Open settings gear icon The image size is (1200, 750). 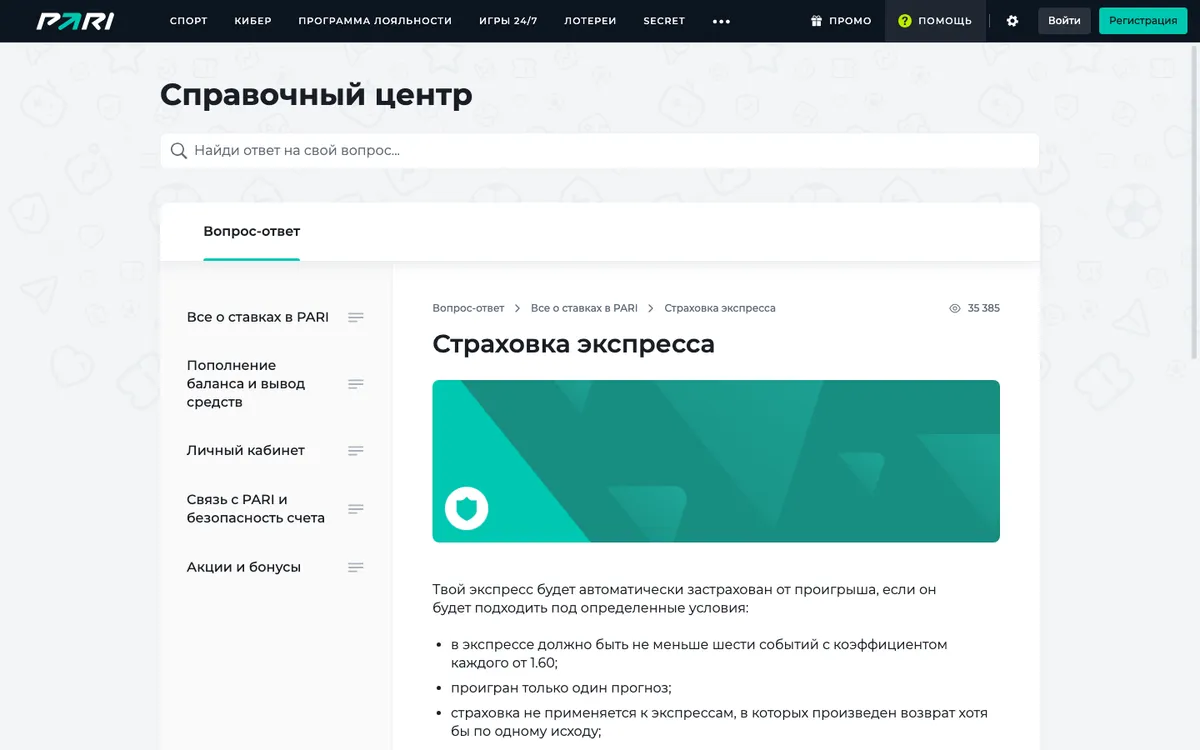[x=1012, y=21]
